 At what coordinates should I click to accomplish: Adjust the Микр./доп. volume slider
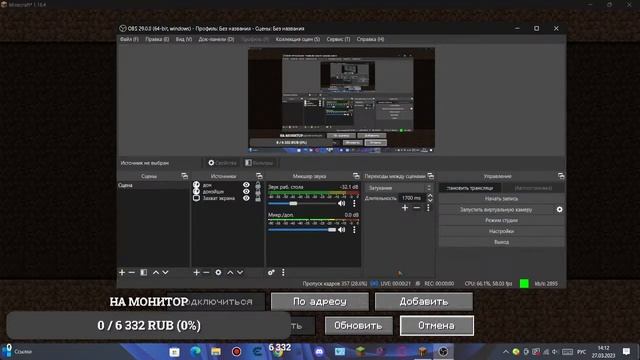332,230
